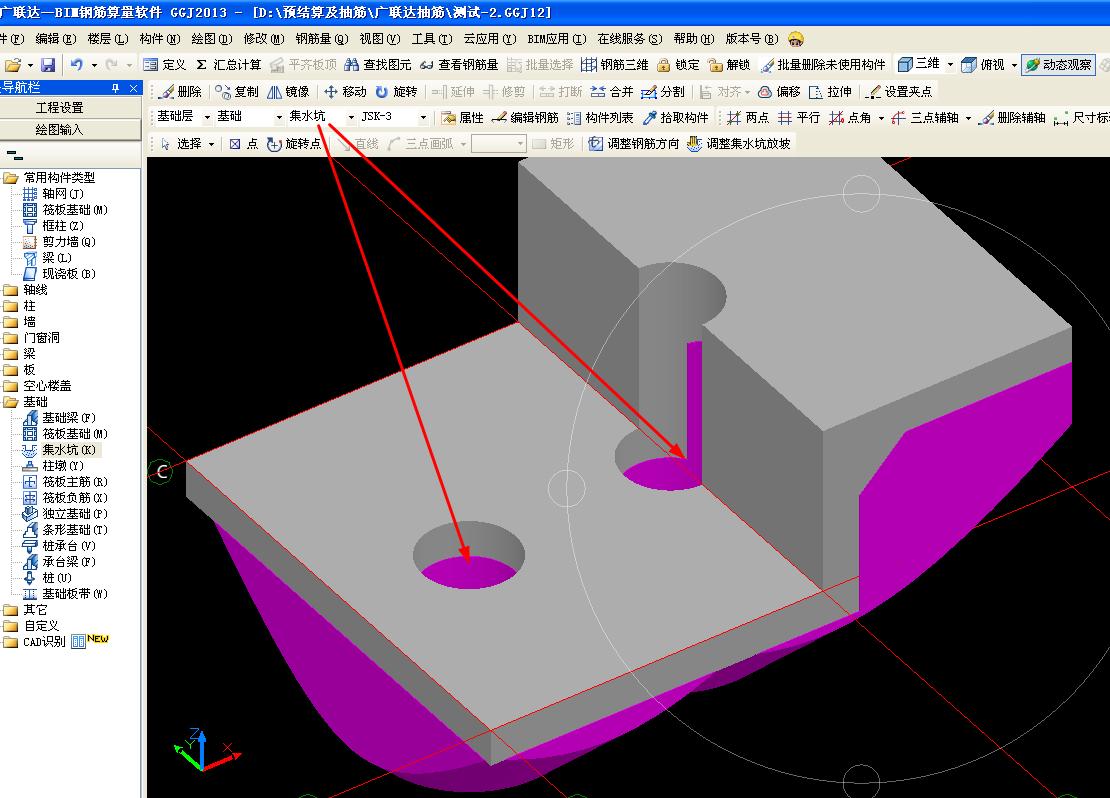
Task: Select 桩承台(V) tree item
Action: click(x=59, y=546)
